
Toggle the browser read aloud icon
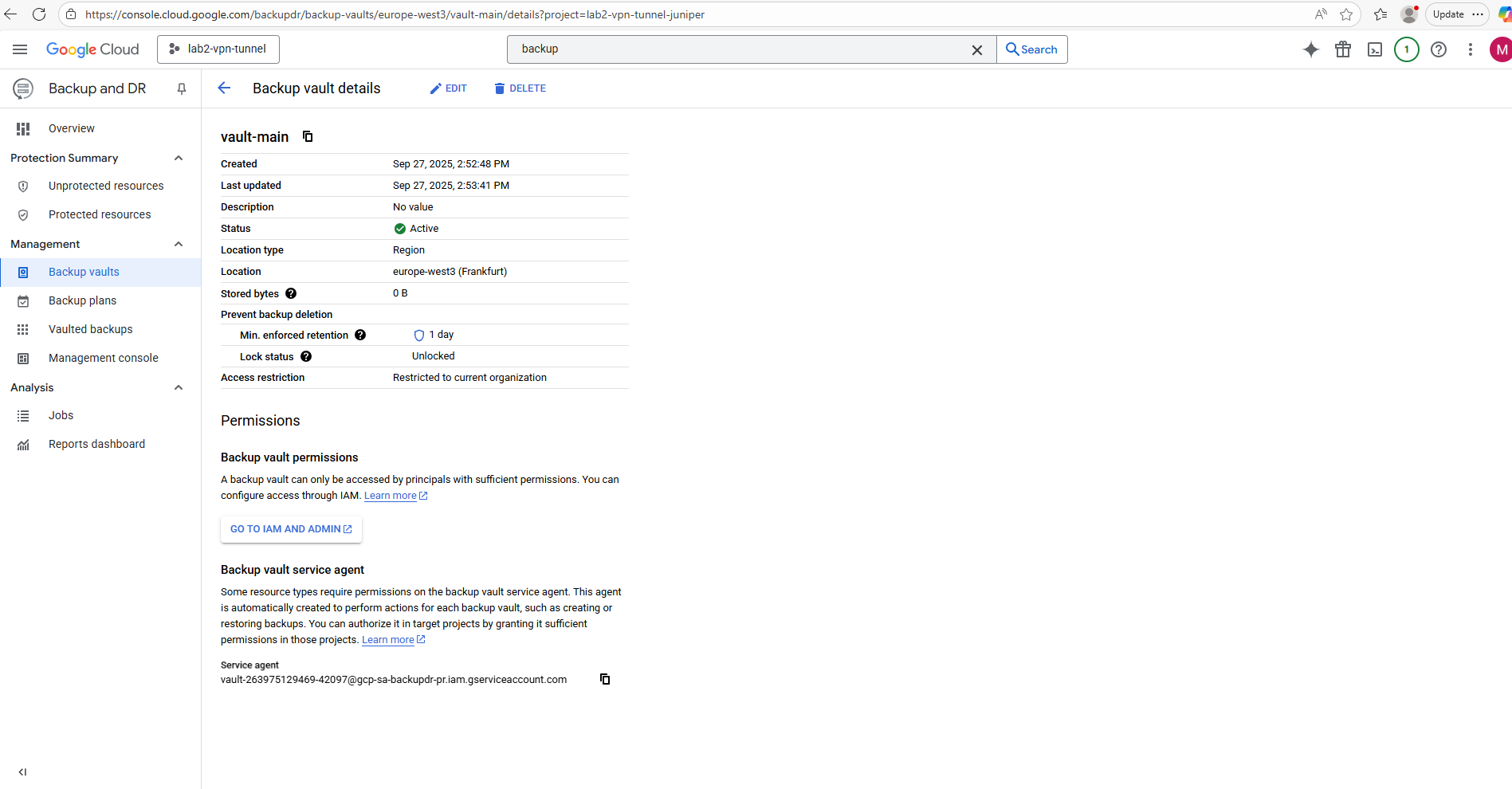[x=1321, y=14]
